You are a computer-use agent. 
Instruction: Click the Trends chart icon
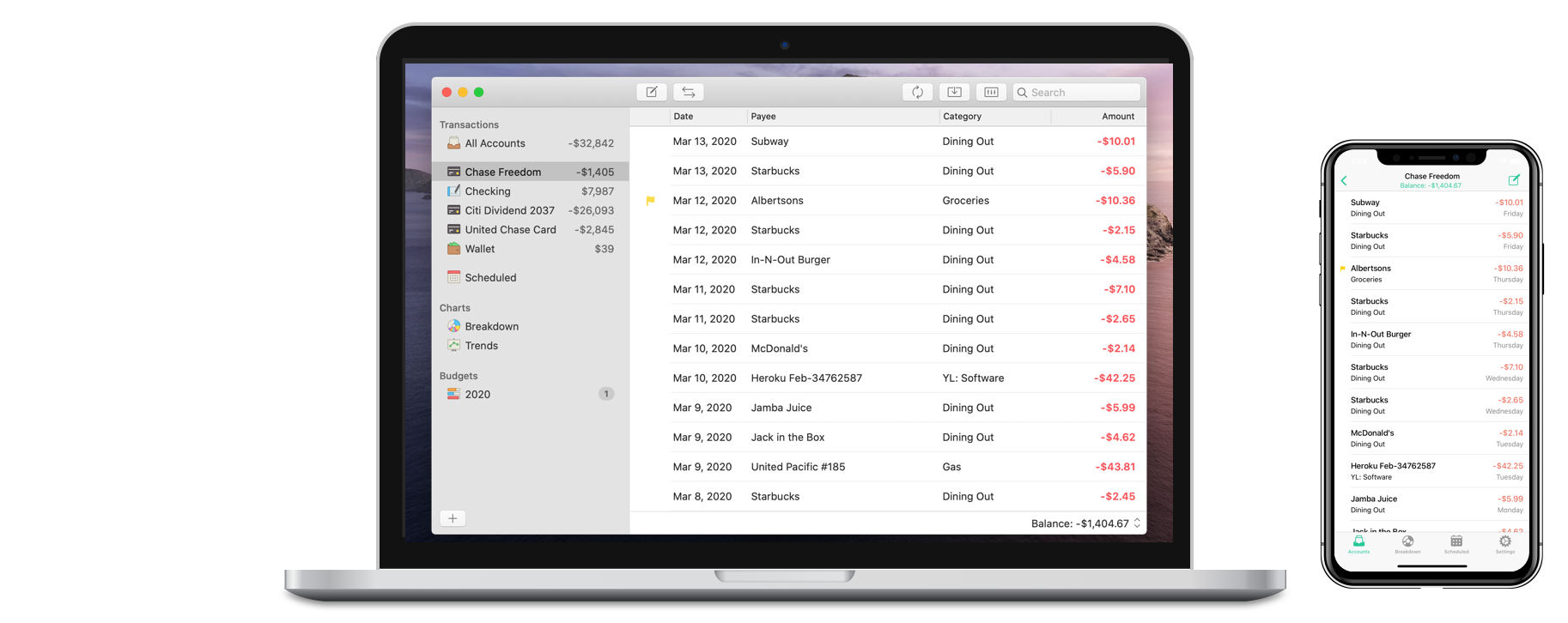pyautogui.click(x=453, y=345)
